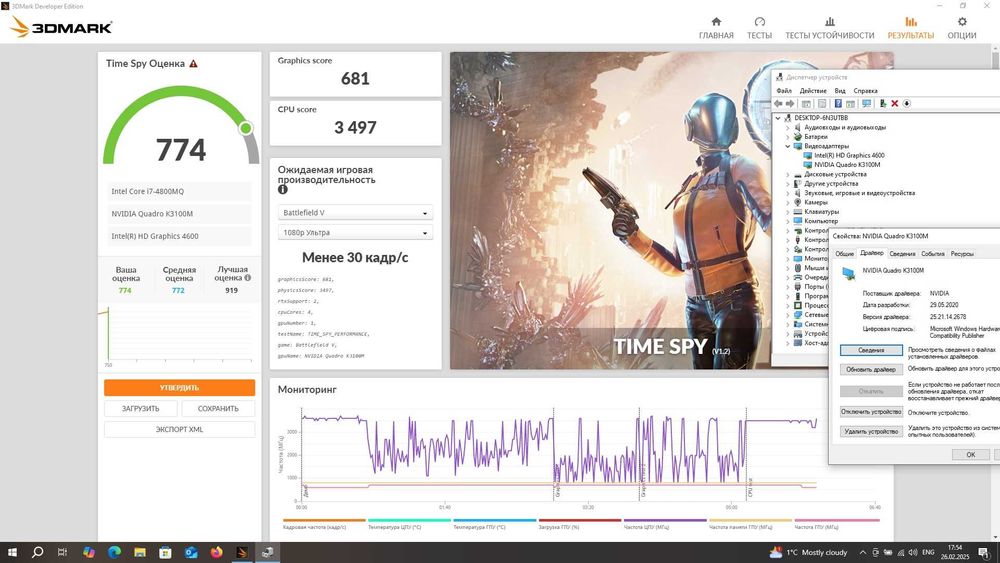Click Back arrow in Device Manager toolbar
Image resolution: width=1000 pixels, height=563 pixels.
778,103
